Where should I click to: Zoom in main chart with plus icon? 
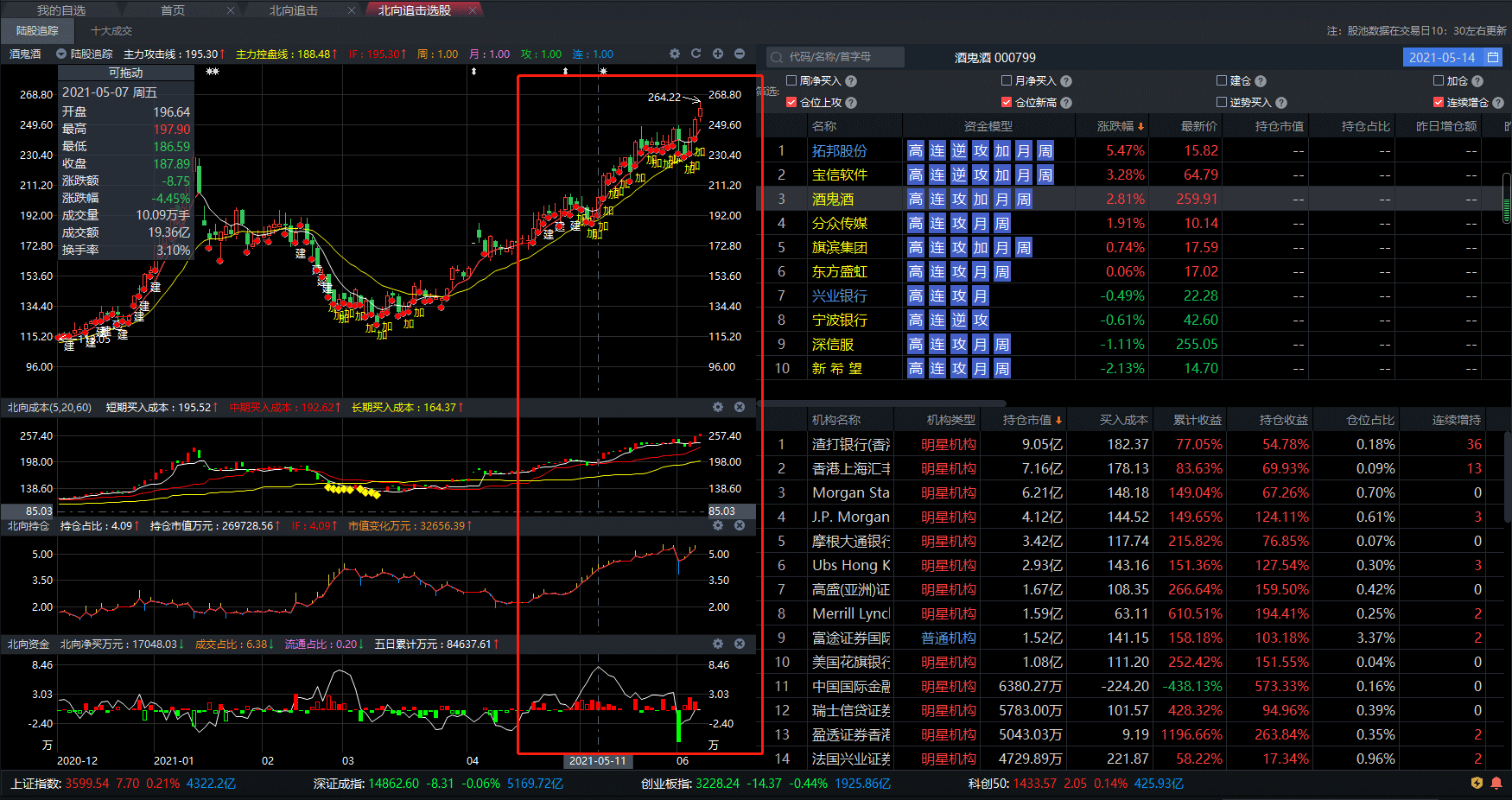click(718, 54)
